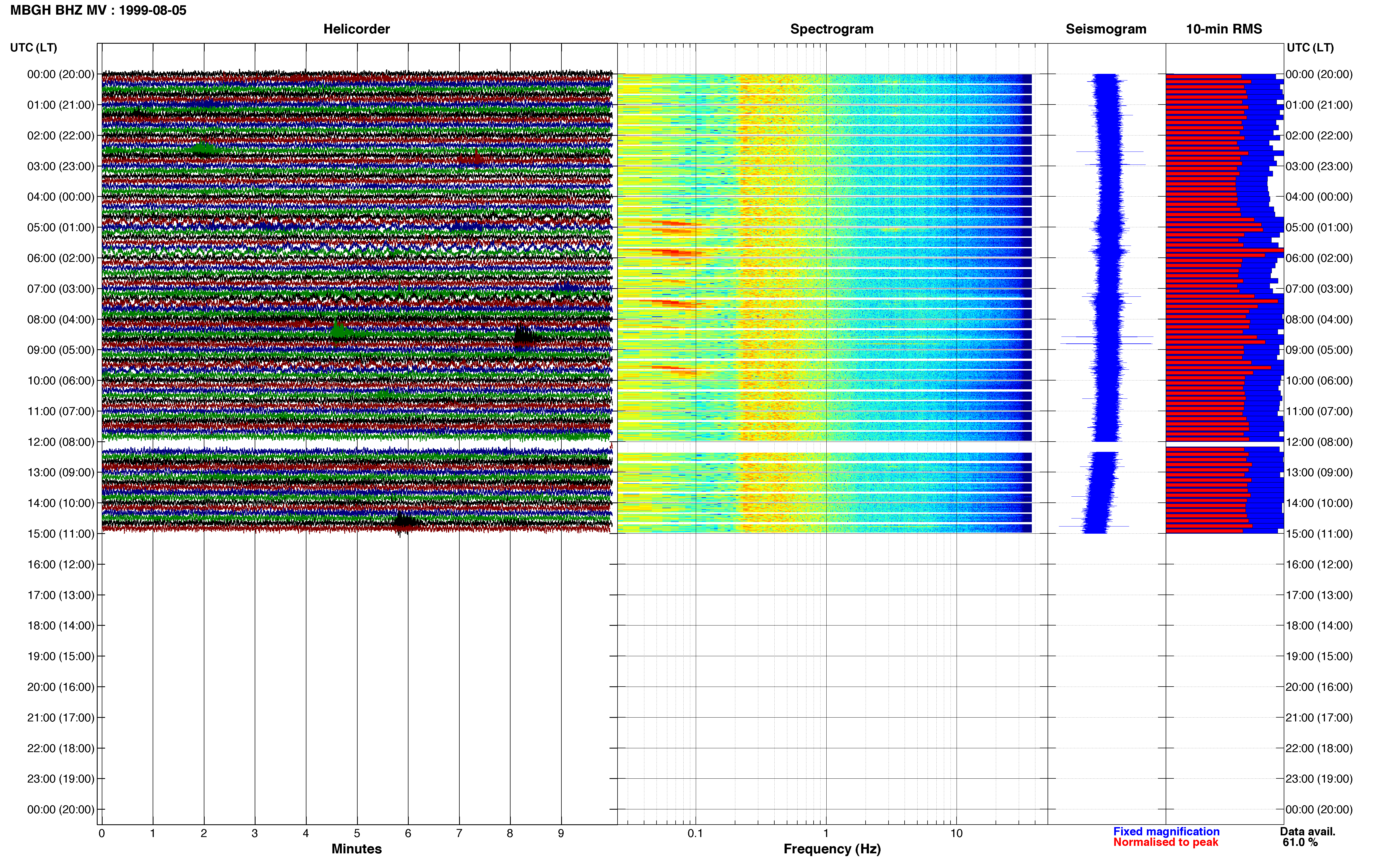Click frequency tick label 0.1
Viewport: 1388px width, 868px height.
(x=695, y=833)
